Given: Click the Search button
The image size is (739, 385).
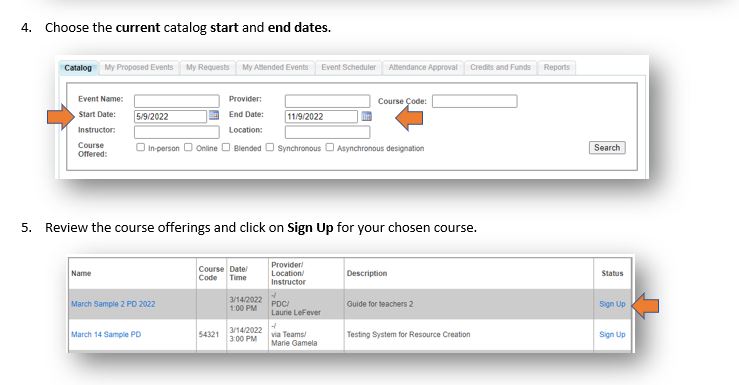Looking at the screenshot, I should pyautogui.click(x=607, y=147).
